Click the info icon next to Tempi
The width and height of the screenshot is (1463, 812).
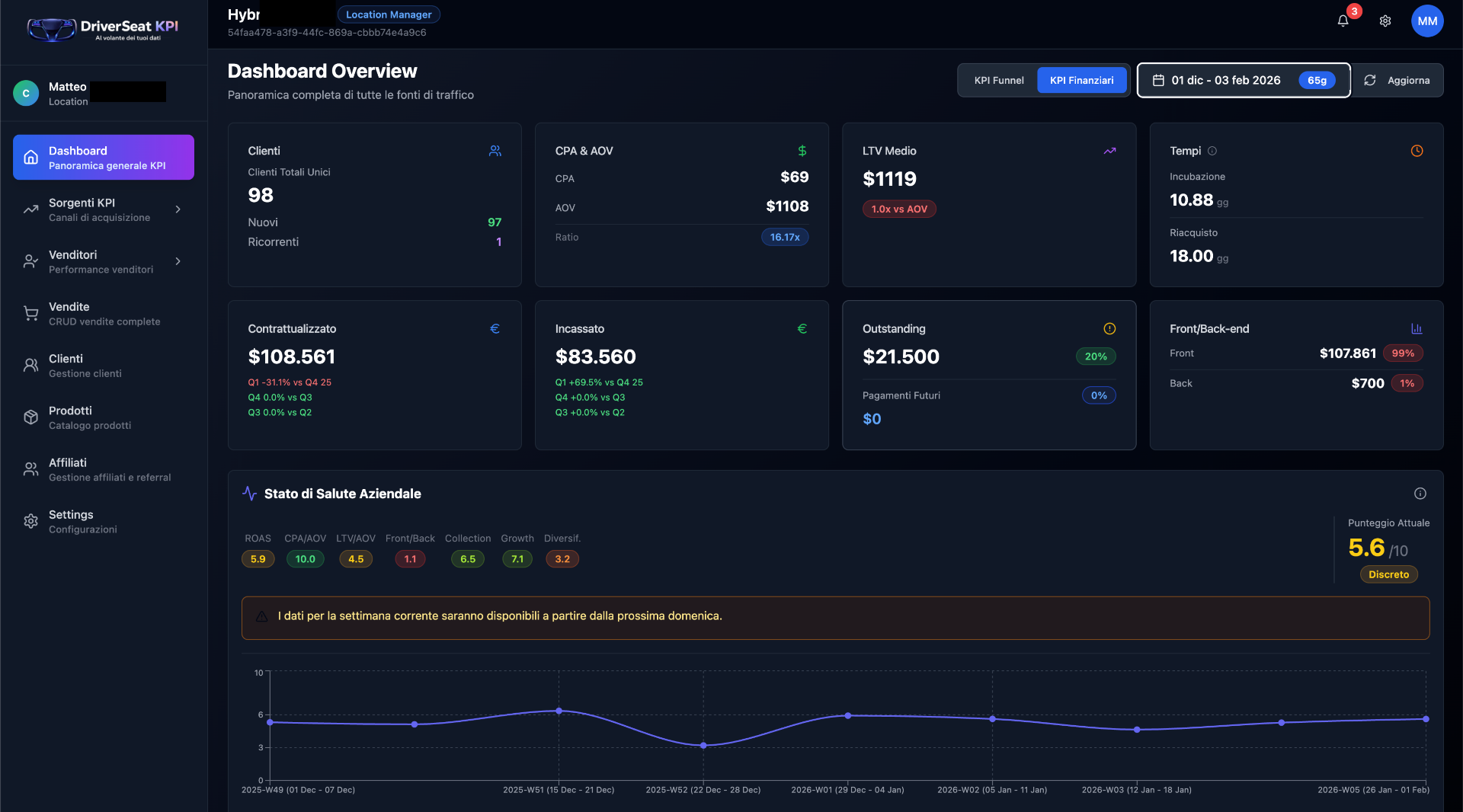(1212, 151)
